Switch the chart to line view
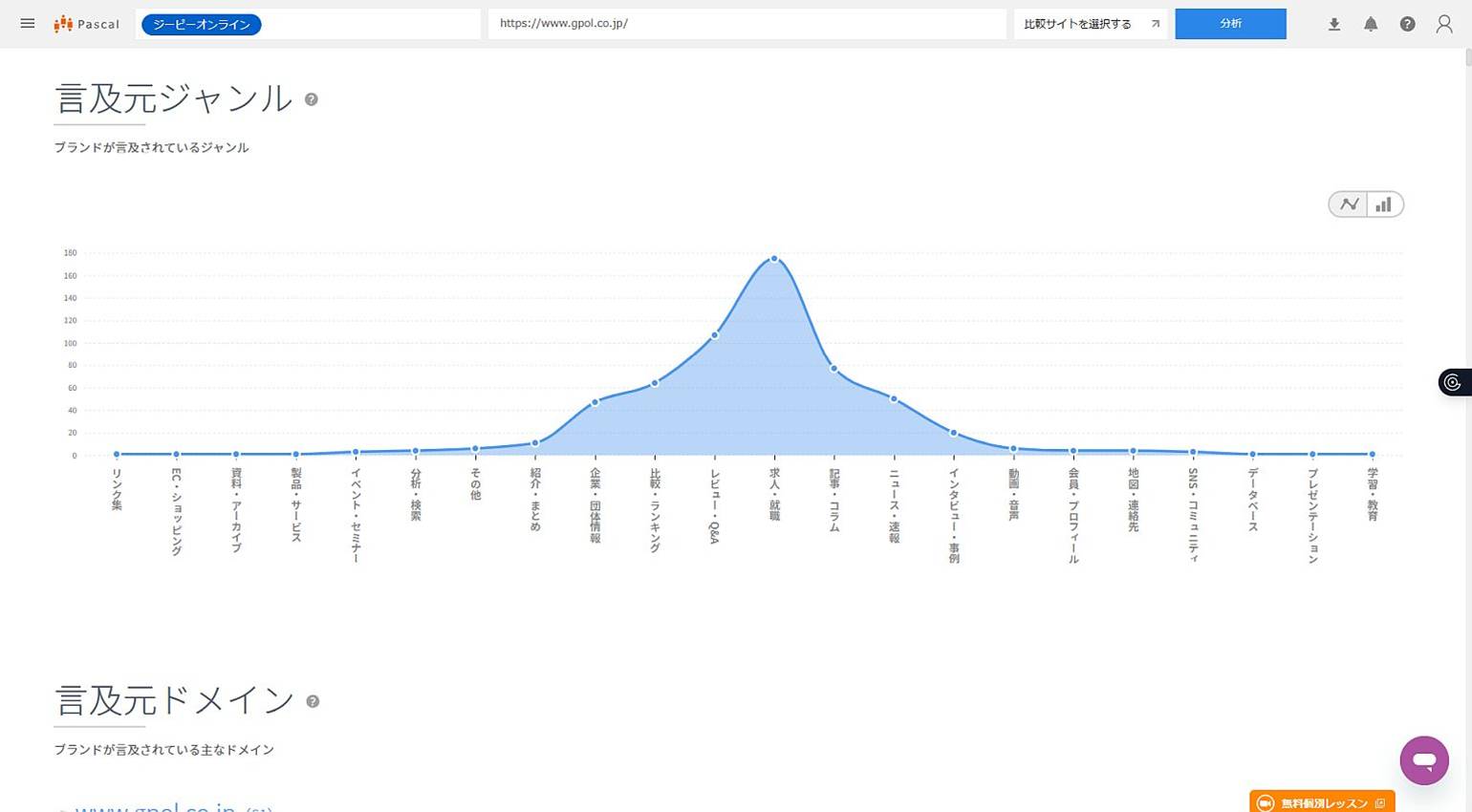This screenshot has height=812, width=1472. [1349, 203]
